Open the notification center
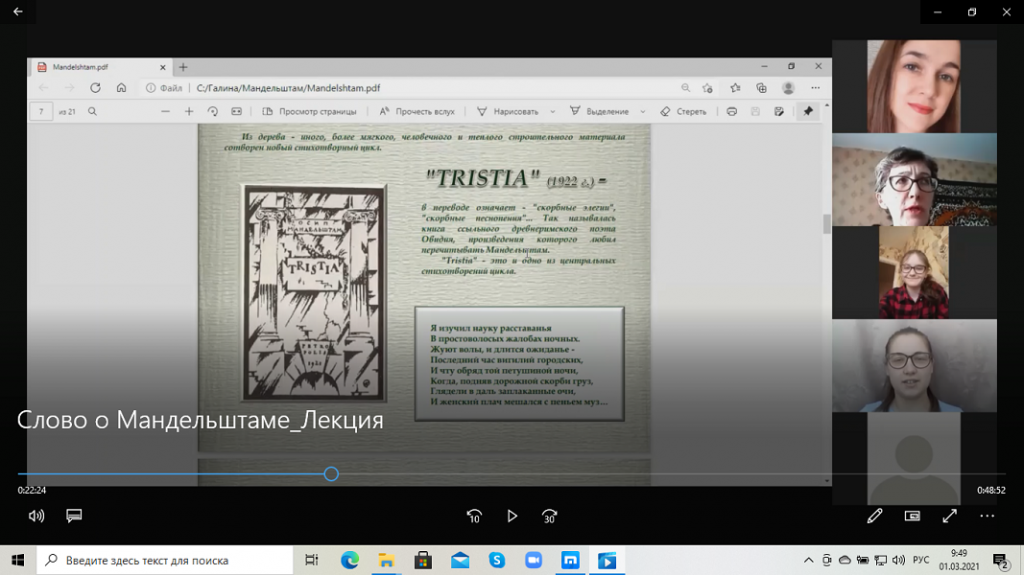The image size is (1024, 575). pos(1001,560)
